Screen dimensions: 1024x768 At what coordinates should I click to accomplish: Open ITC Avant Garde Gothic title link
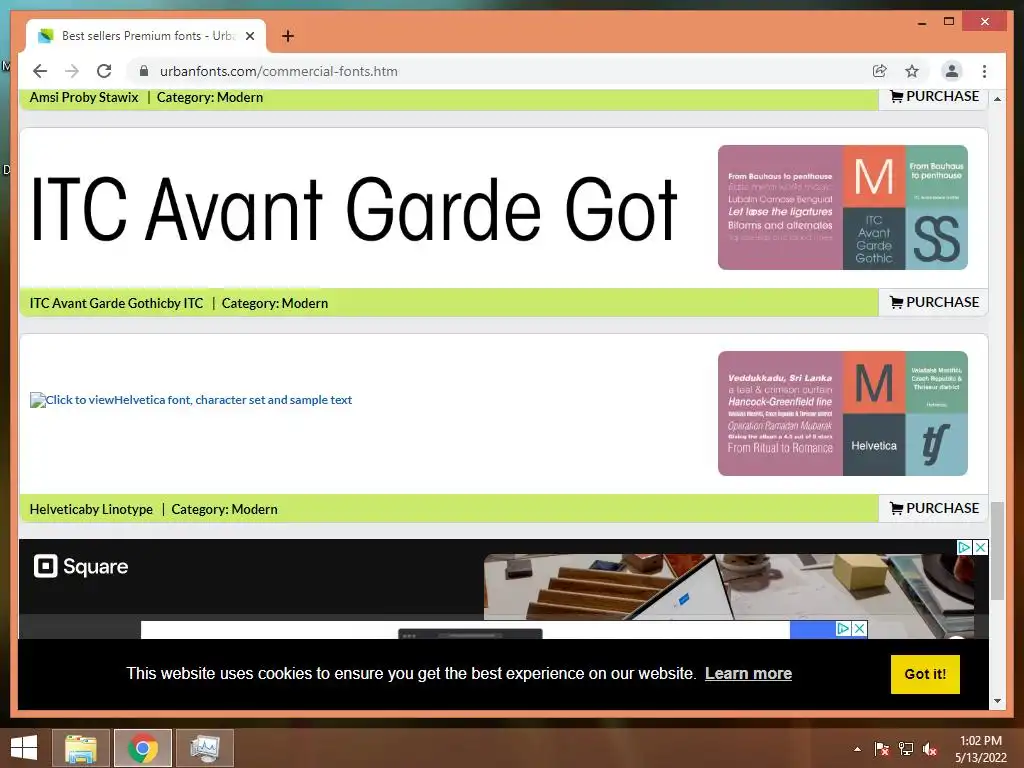point(97,303)
